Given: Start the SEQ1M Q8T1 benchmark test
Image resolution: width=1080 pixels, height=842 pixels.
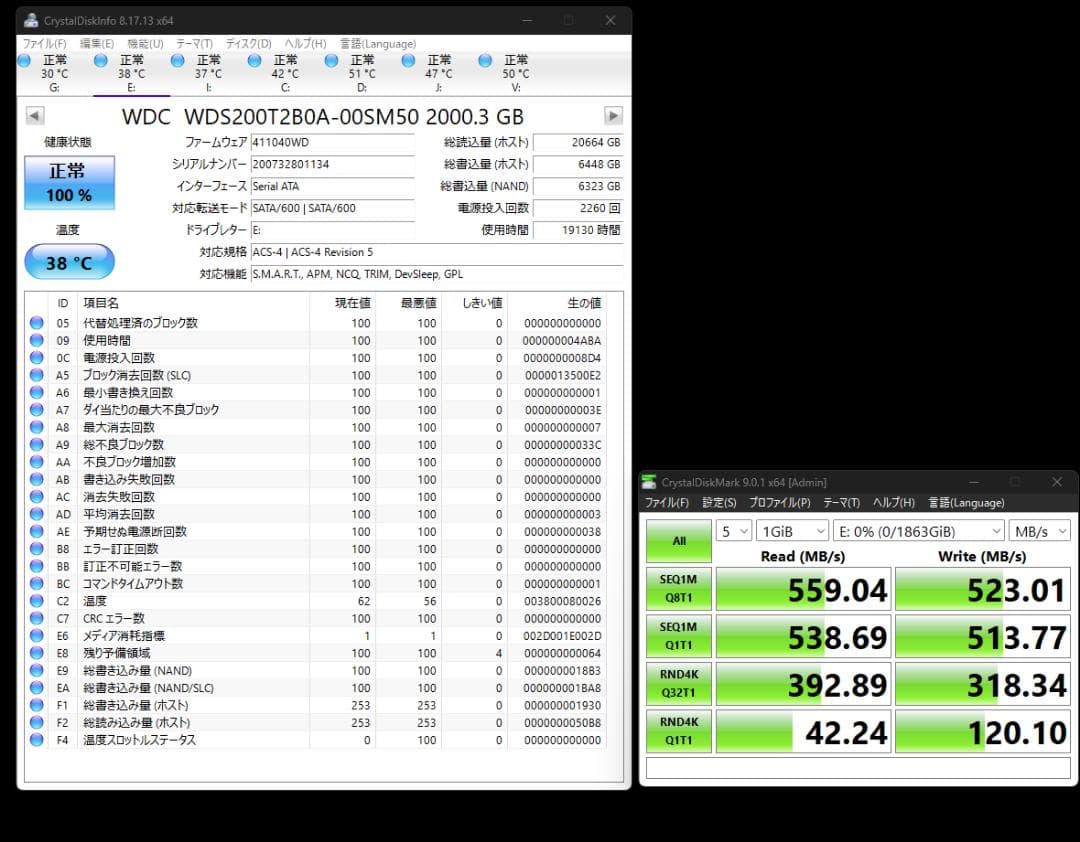Looking at the screenshot, I should pyautogui.click(x=679, y=589).
